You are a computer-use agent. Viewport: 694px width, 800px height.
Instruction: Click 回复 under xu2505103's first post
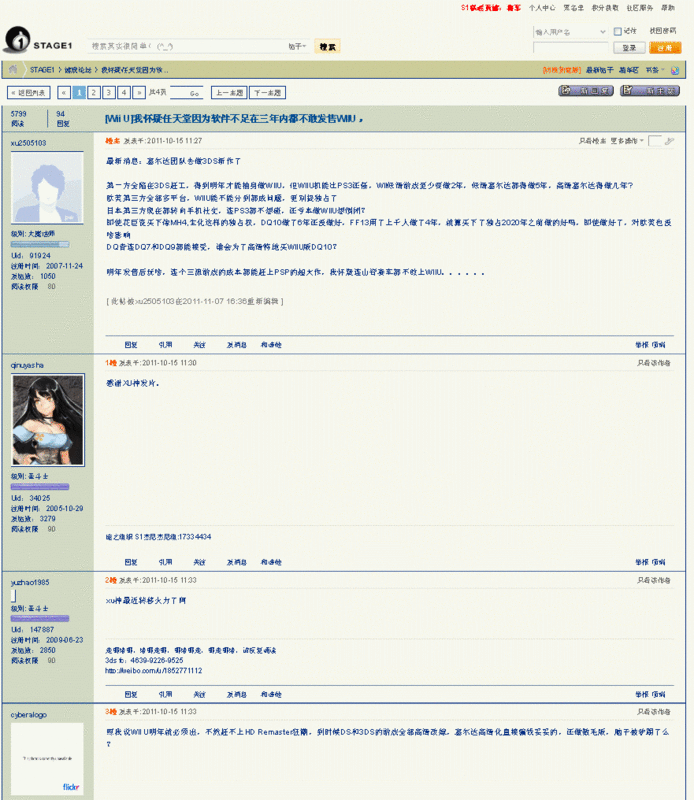click(131, 345)
